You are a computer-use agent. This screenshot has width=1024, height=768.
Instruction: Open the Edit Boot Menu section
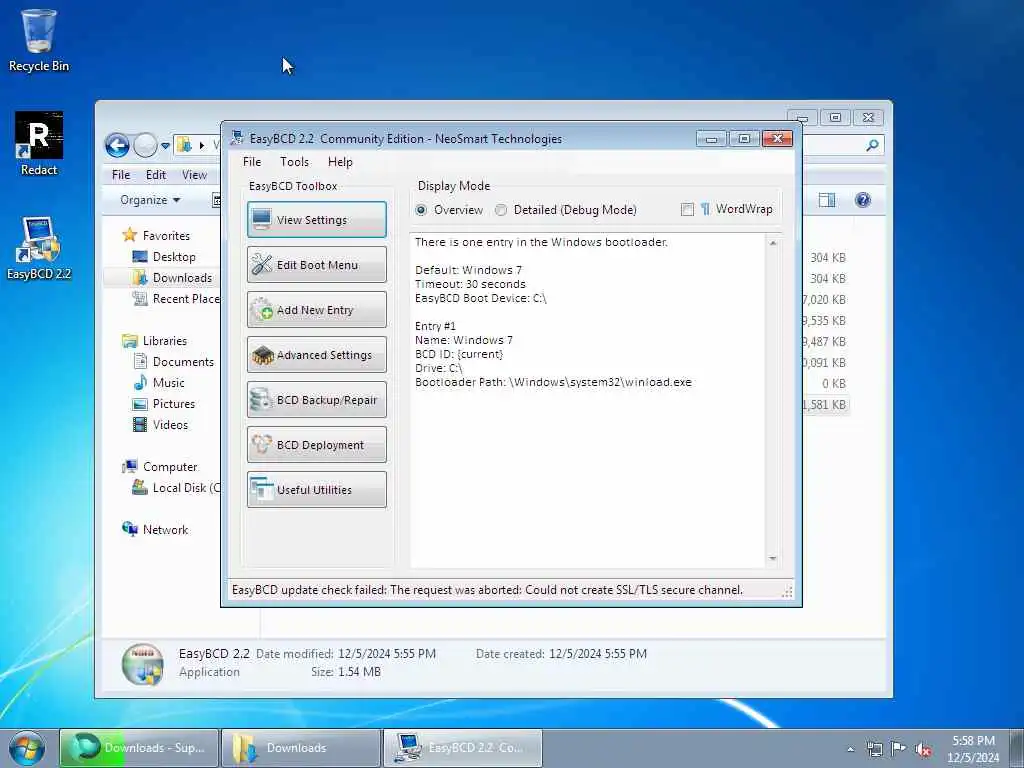point(317,264)
